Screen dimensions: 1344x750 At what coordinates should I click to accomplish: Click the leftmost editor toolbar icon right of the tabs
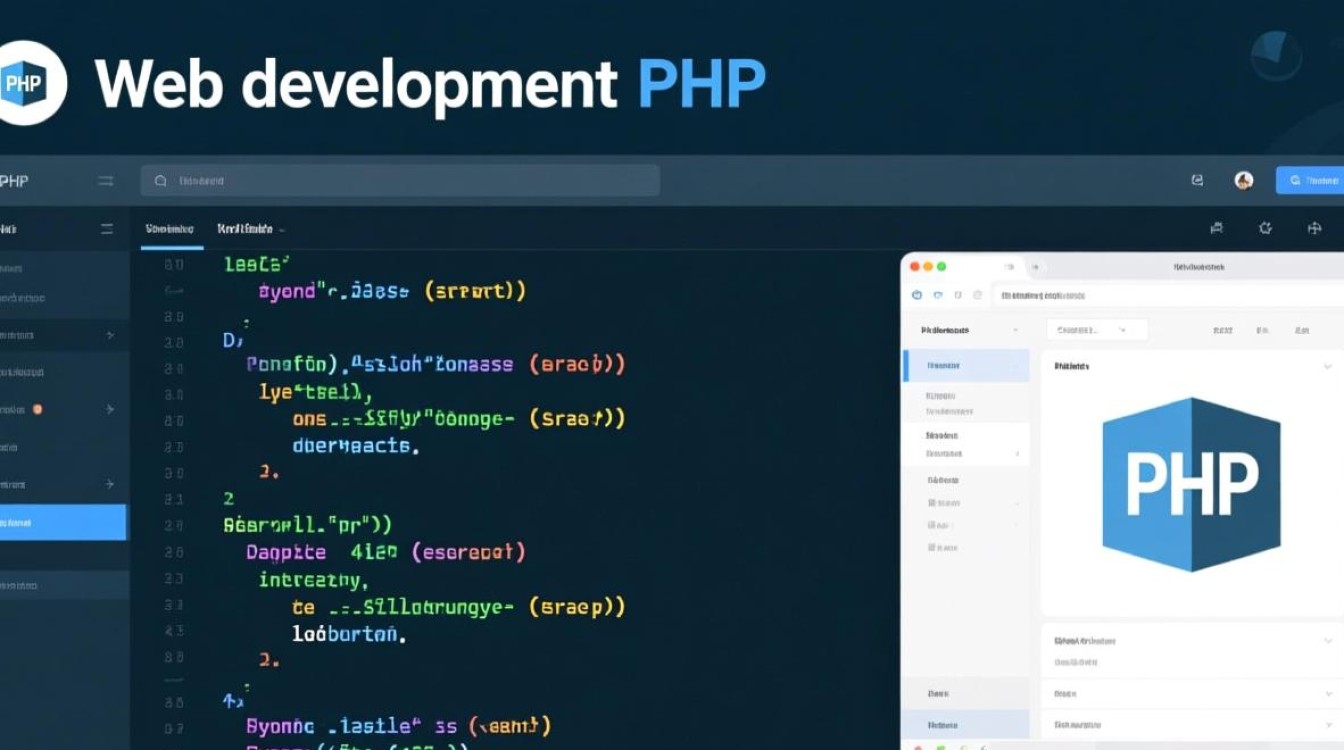click(x=1216, y=228)
